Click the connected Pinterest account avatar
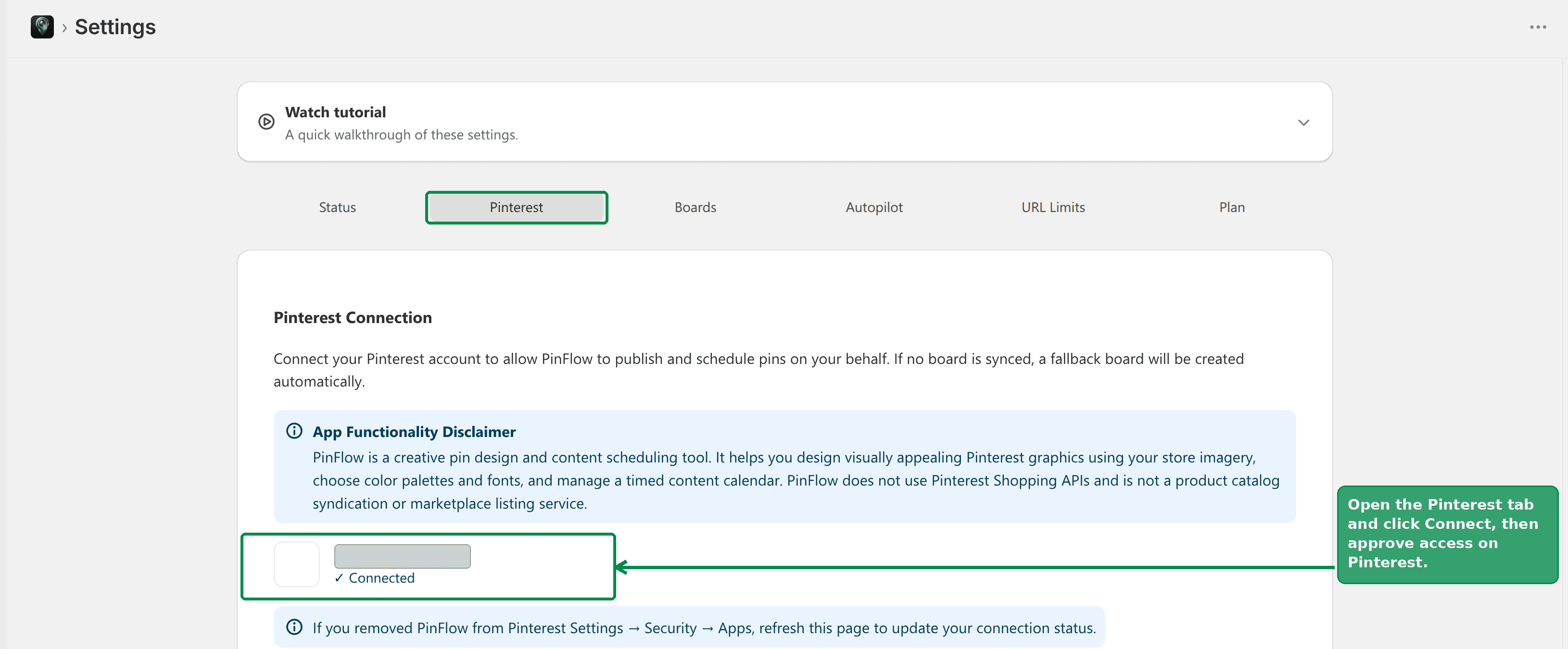This screenshot has height=649, width=1568. pos(296,564)
